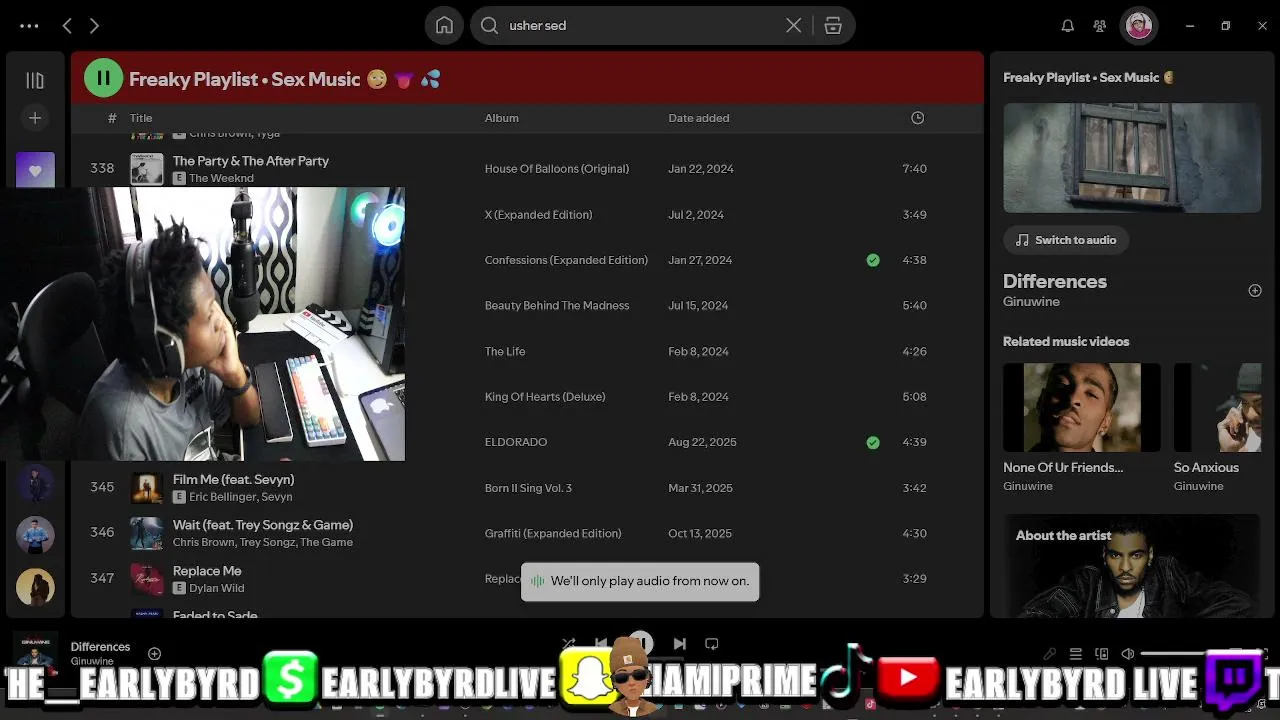Open album King Of Hearts (Deluxe)
1280x720 pixels.
[545, 397]
